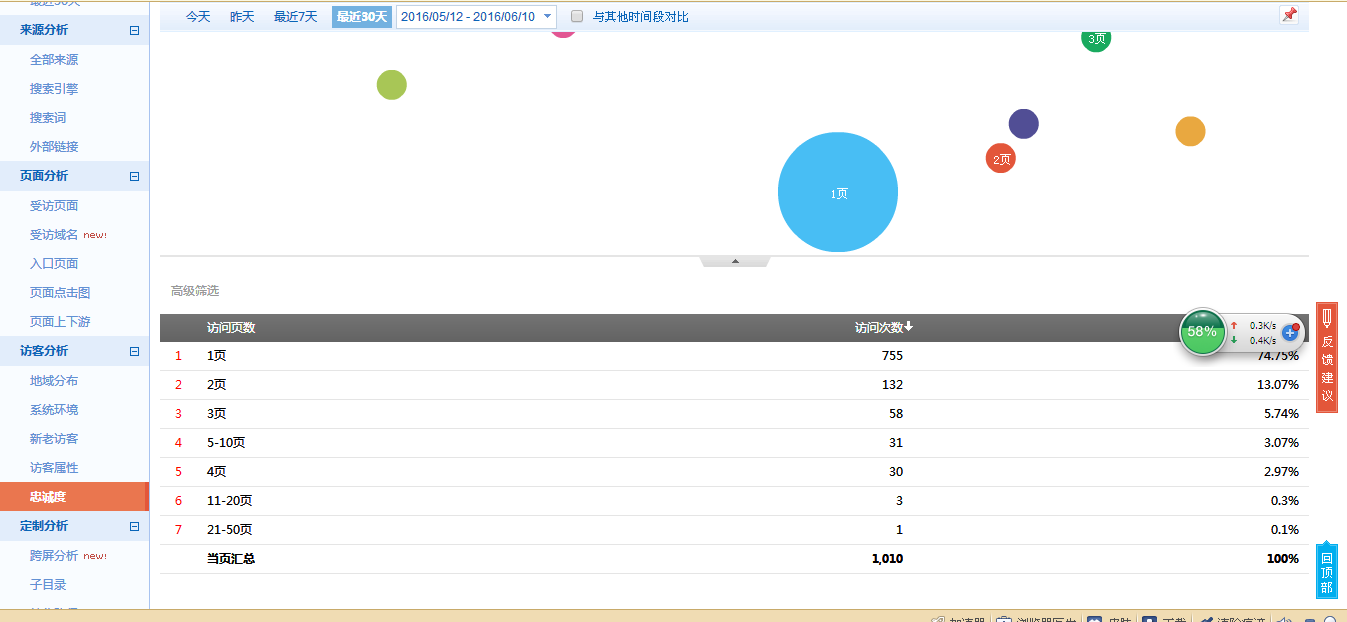This screenshot has height=622, width=1347.
Task: Click the 回顶部 back-to-top button
Action: (x=1326, y=572)
